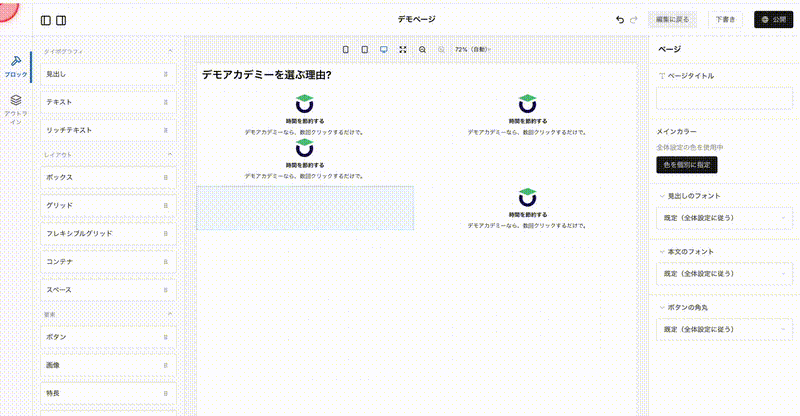
Task: Click drag handle icon on スペース
Action: tap(165, 289)
